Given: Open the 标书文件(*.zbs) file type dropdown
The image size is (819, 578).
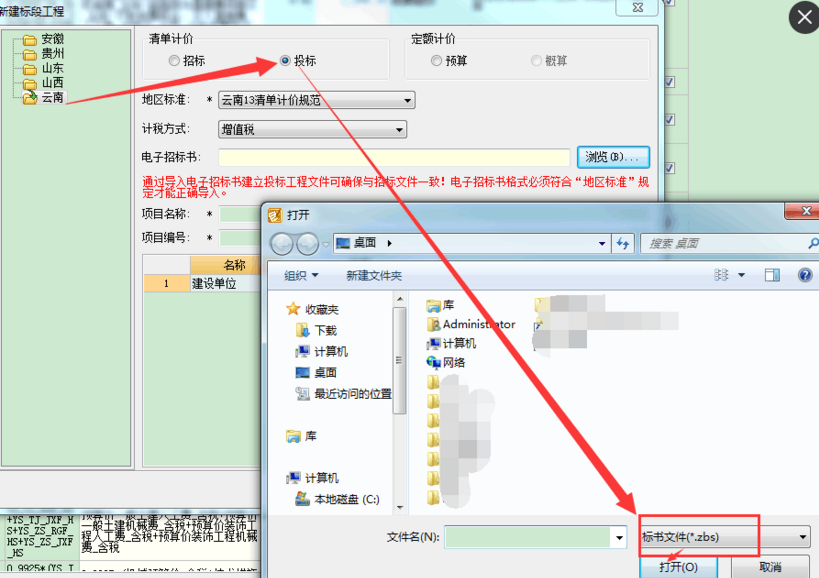Looking at the screenshot, I should [x=725, y=537].
